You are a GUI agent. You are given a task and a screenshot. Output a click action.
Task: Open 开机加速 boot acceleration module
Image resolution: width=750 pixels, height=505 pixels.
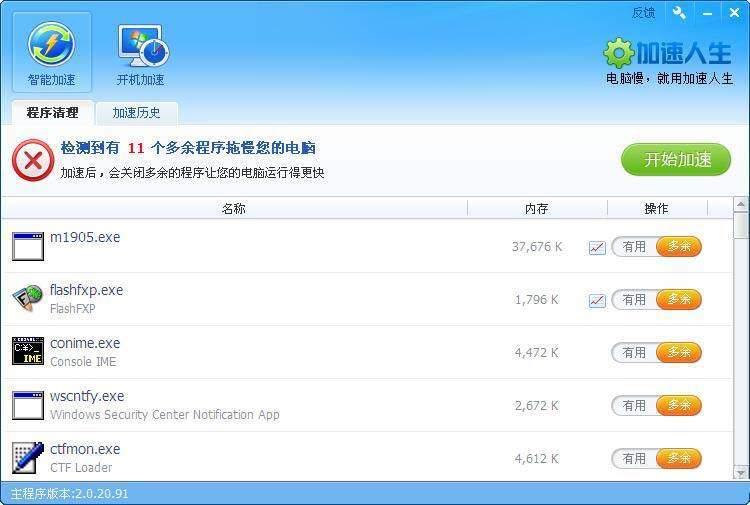click(x=140, y=52)
